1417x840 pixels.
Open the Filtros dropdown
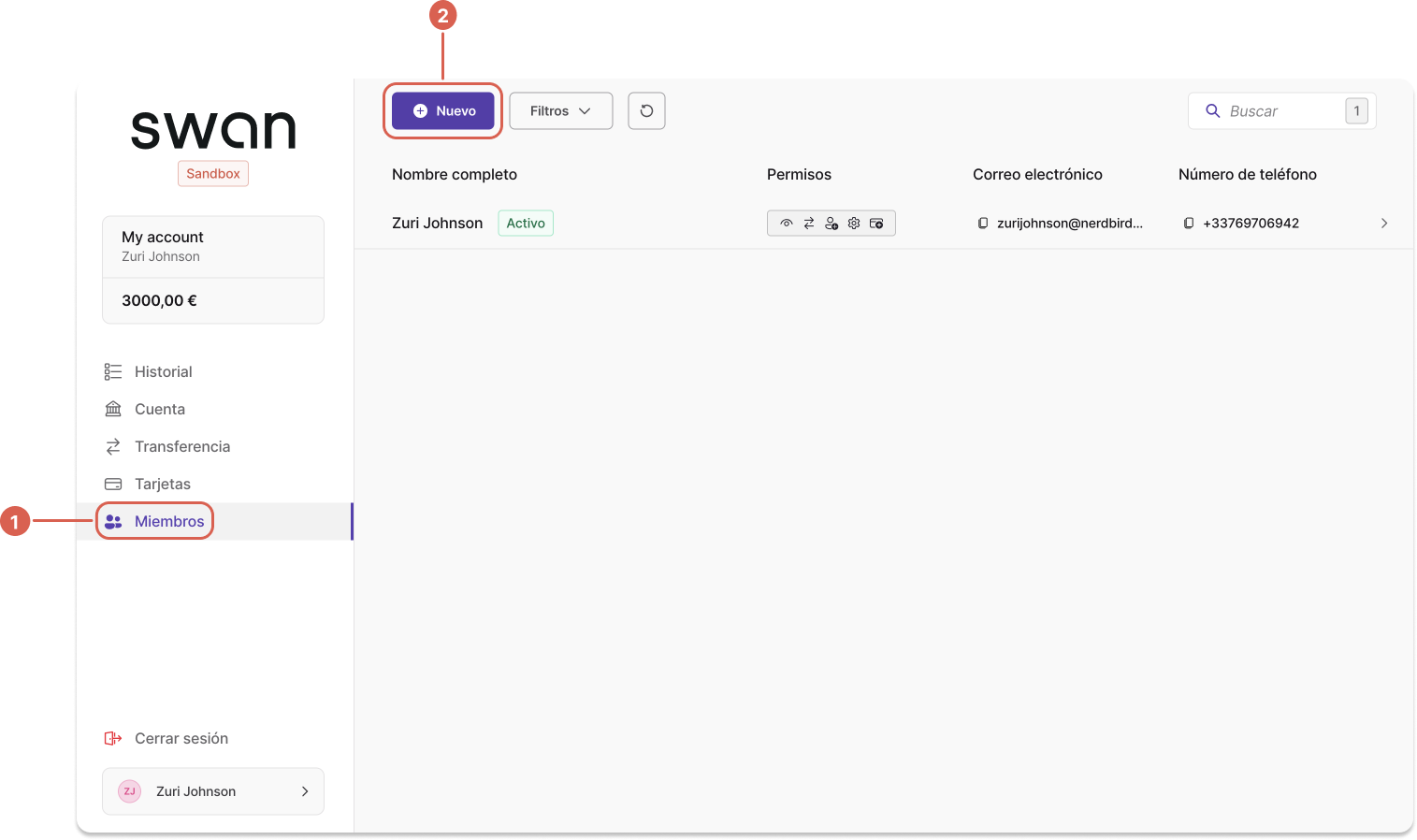[561, 110]
